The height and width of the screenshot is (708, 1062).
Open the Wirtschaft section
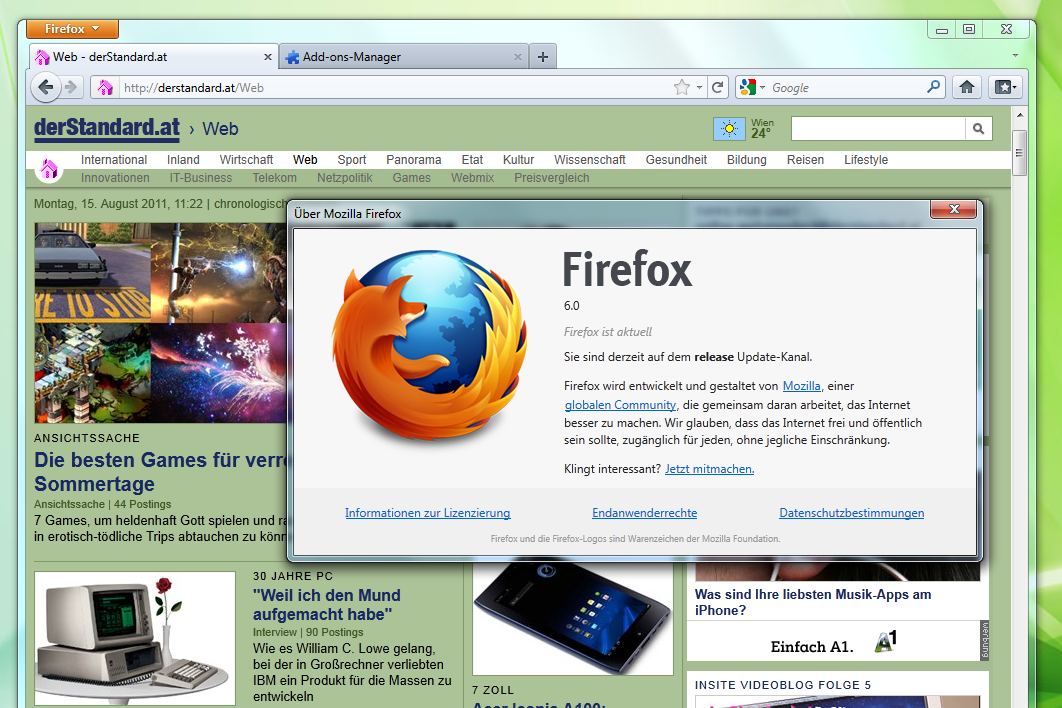coord(246,160)
